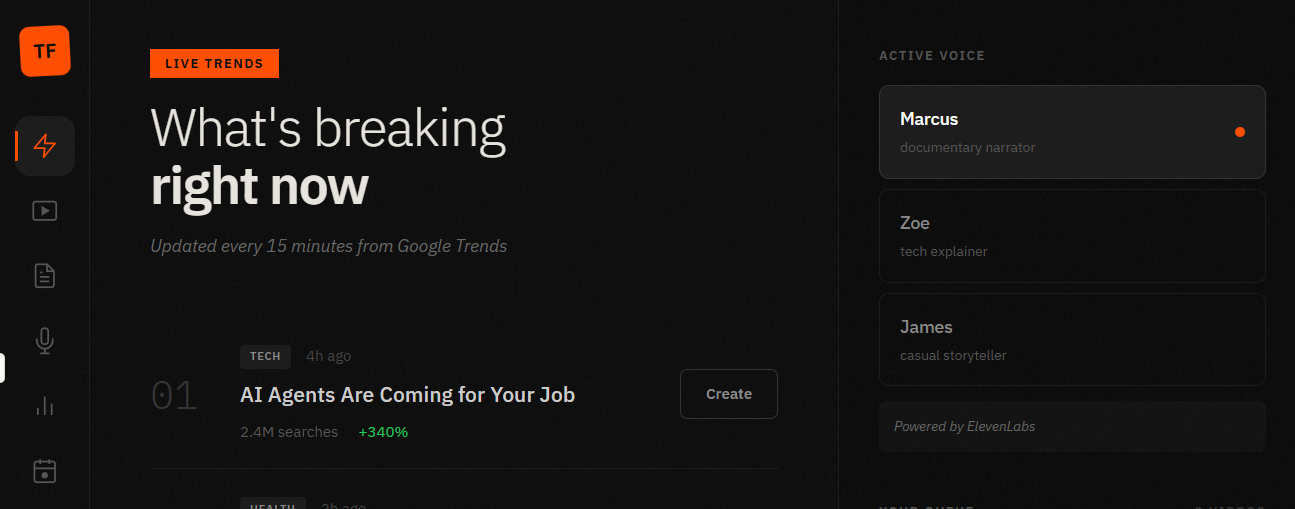The height and width of the screenshot is (509, 1295).
Task: Select Zoe tech explainer voice
Action: click(1071, 236)
